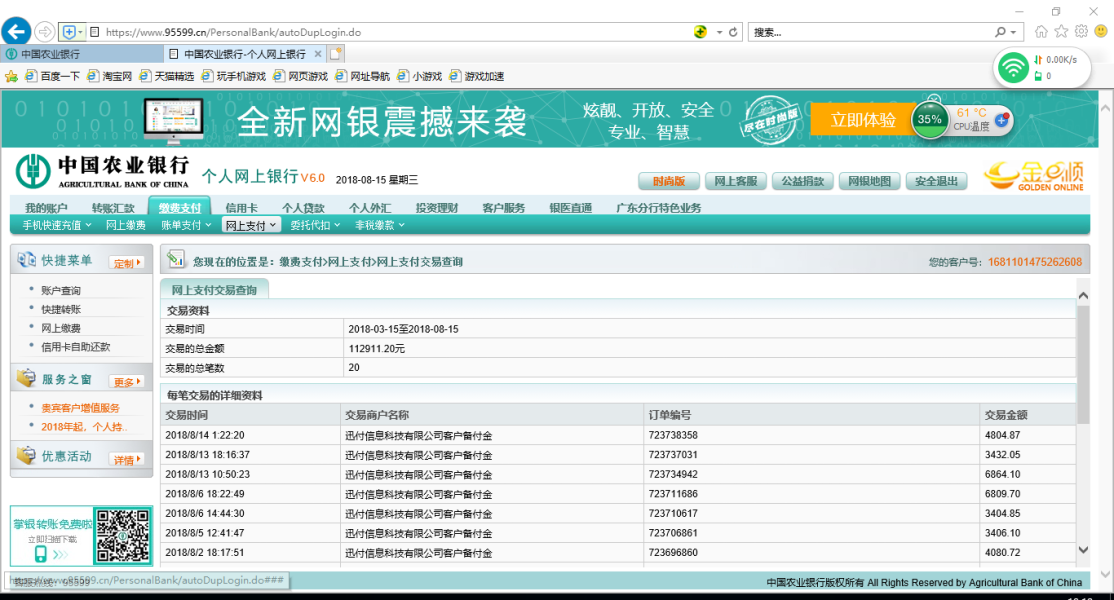The image size is (1114, 600).
Task: Open the 我的账户 menu
Action: 46,207
